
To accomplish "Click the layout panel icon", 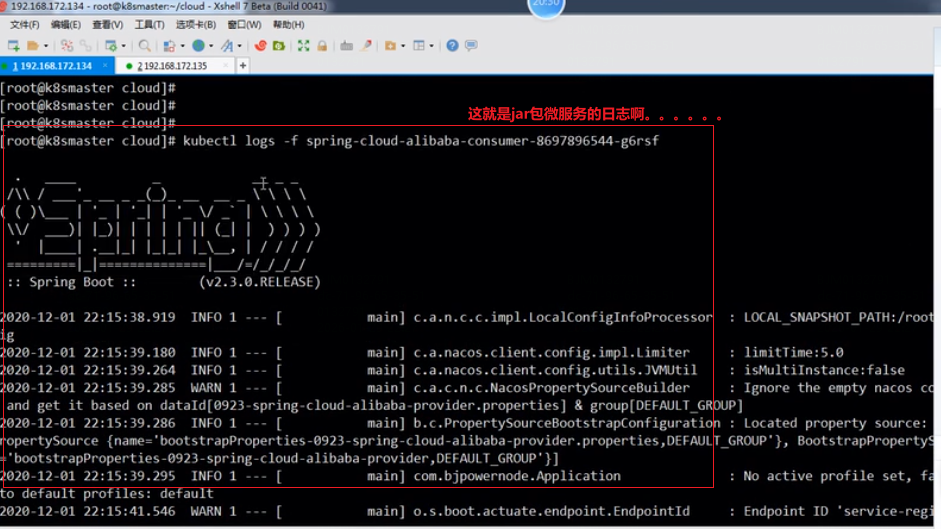I will (x=419, y=46).
